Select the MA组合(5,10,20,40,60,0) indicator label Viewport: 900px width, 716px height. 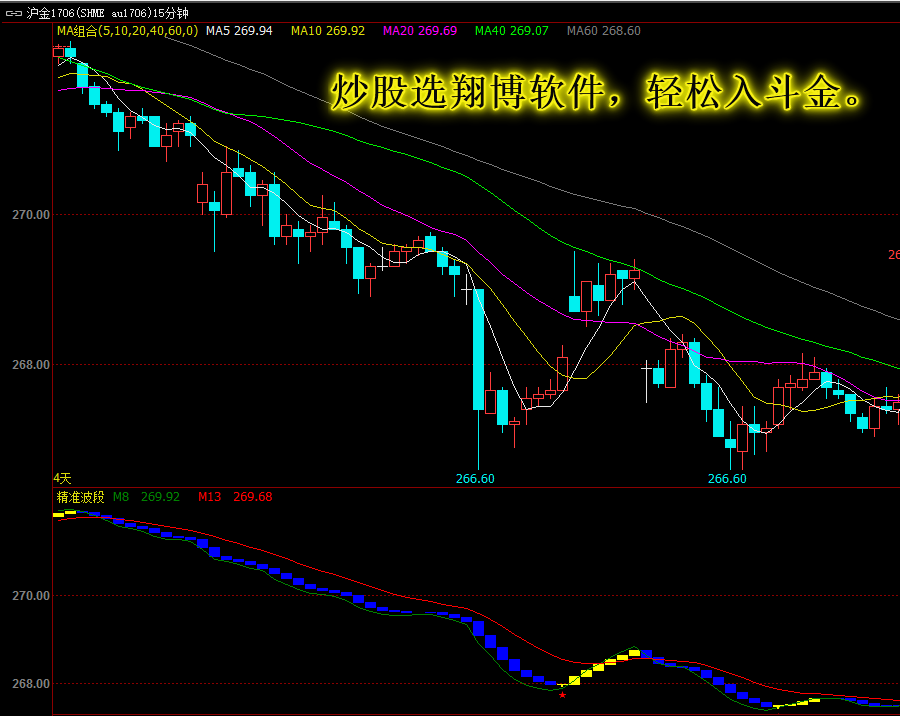tap(127, 31)
